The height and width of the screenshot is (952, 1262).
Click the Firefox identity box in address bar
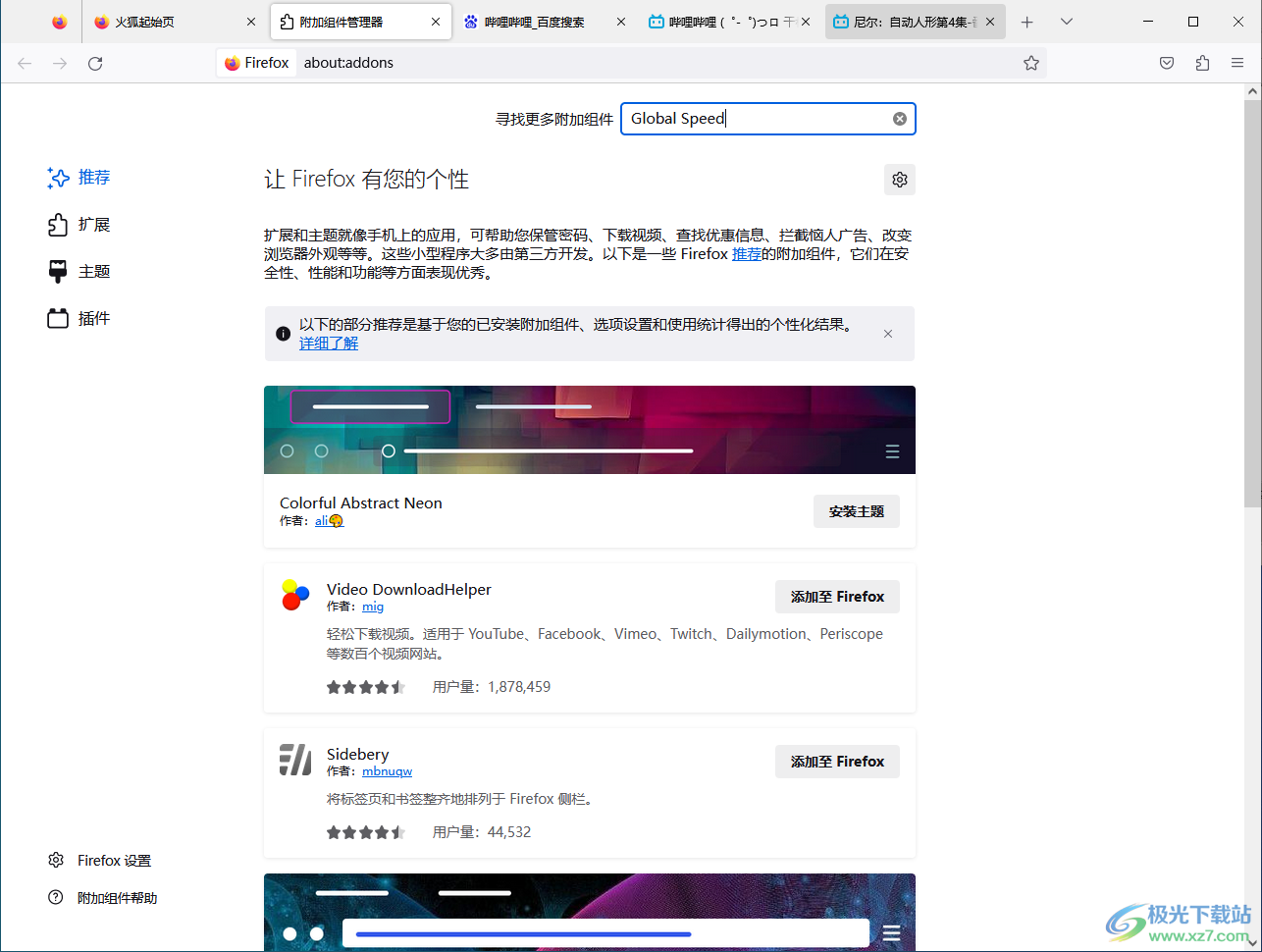(x=257, y=63)
